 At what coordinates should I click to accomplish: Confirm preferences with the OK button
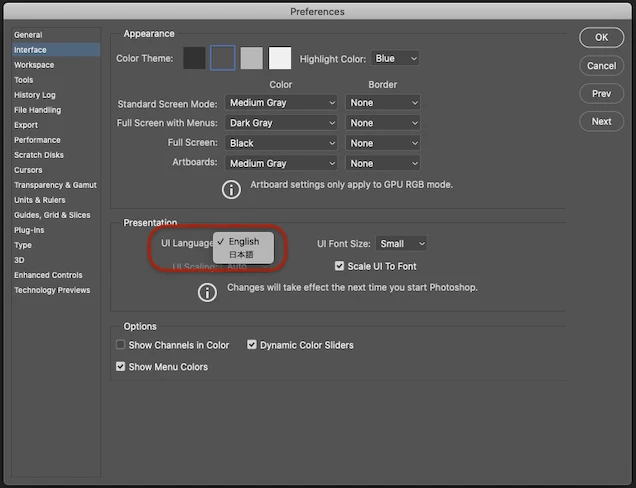click(602, 38)
